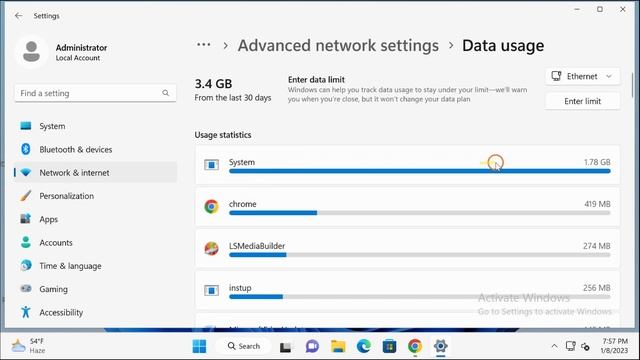
Task: Open the Ethernet network dropdown
Action: pyautogui.click(x=582, y=76)
